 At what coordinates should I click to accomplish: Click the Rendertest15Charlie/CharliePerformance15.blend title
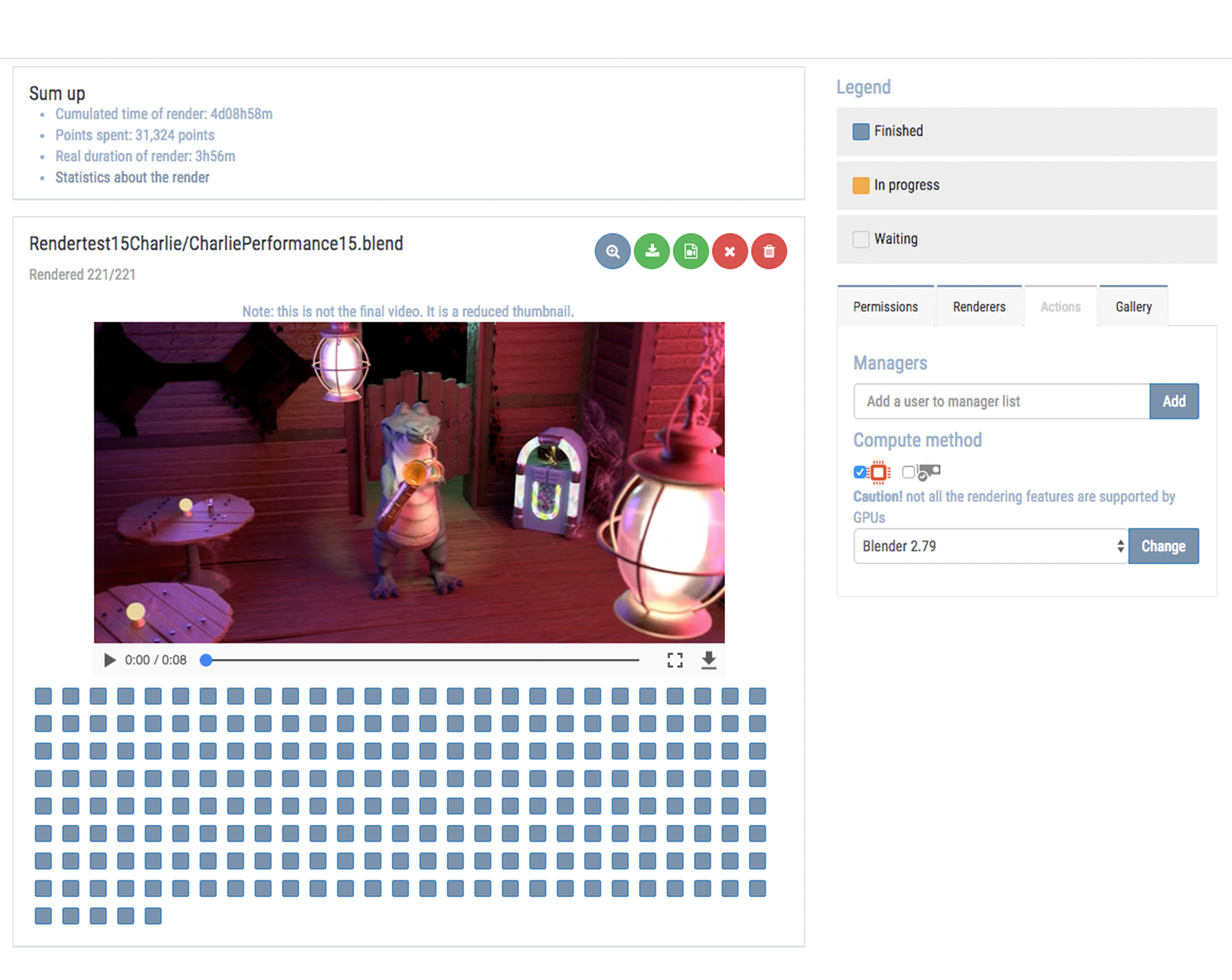tap(216, 244)
